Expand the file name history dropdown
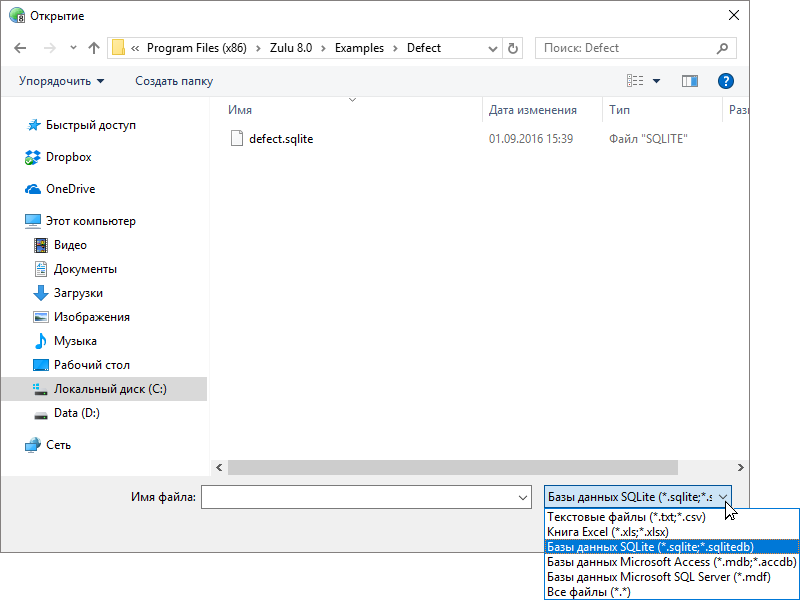800x600 pixels. click(523, 497)
